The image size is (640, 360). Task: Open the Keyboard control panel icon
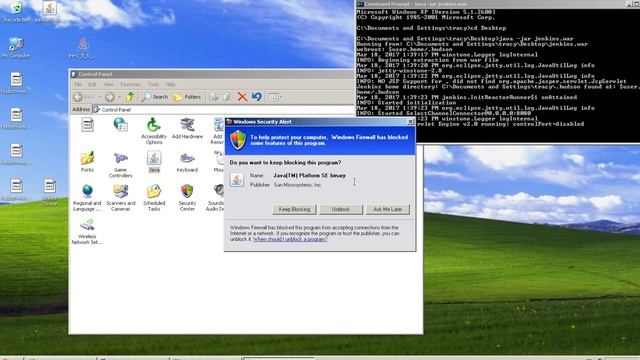tap(187, 162)
